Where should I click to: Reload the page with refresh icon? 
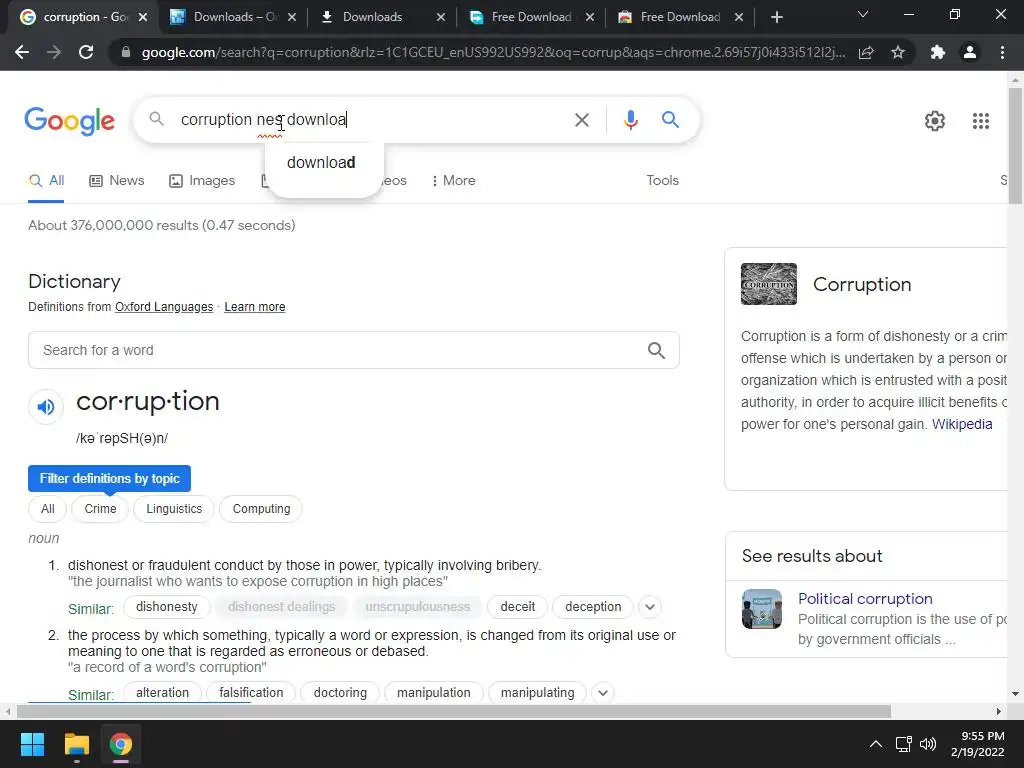point(86,52)
